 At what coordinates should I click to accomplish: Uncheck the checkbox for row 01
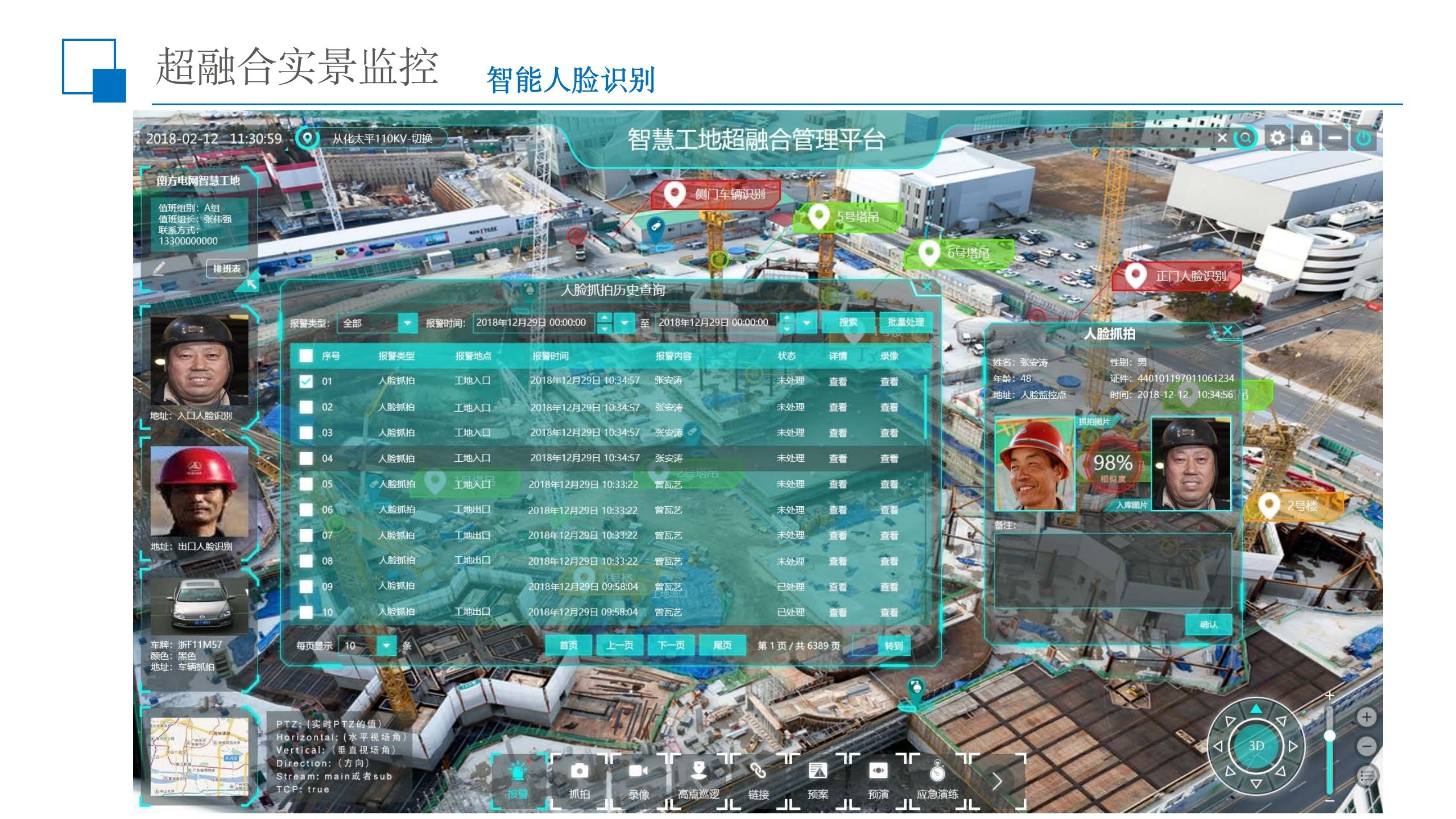pyautogui.click(x=306, y=381)
